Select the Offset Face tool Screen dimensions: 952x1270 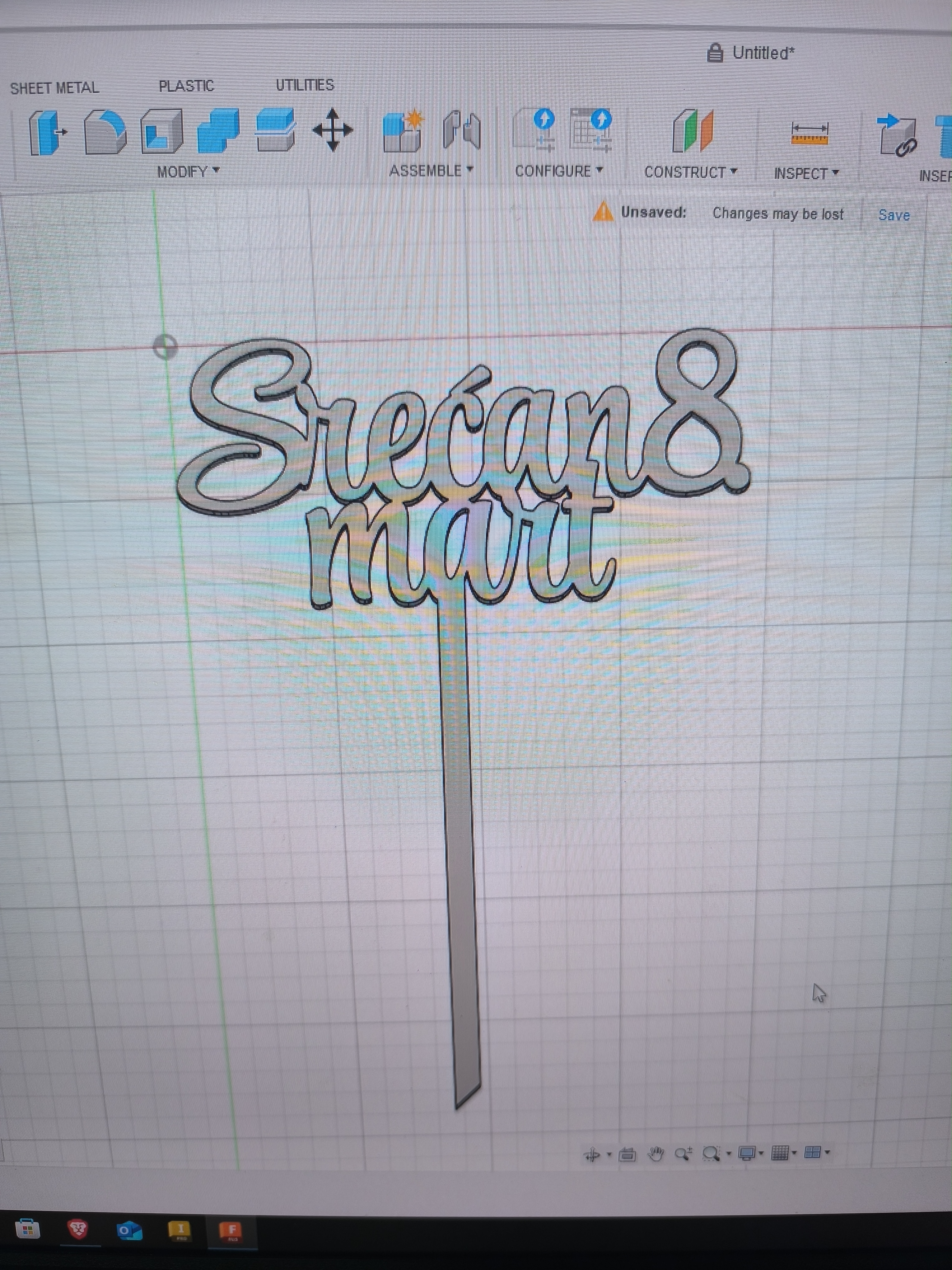275,130
